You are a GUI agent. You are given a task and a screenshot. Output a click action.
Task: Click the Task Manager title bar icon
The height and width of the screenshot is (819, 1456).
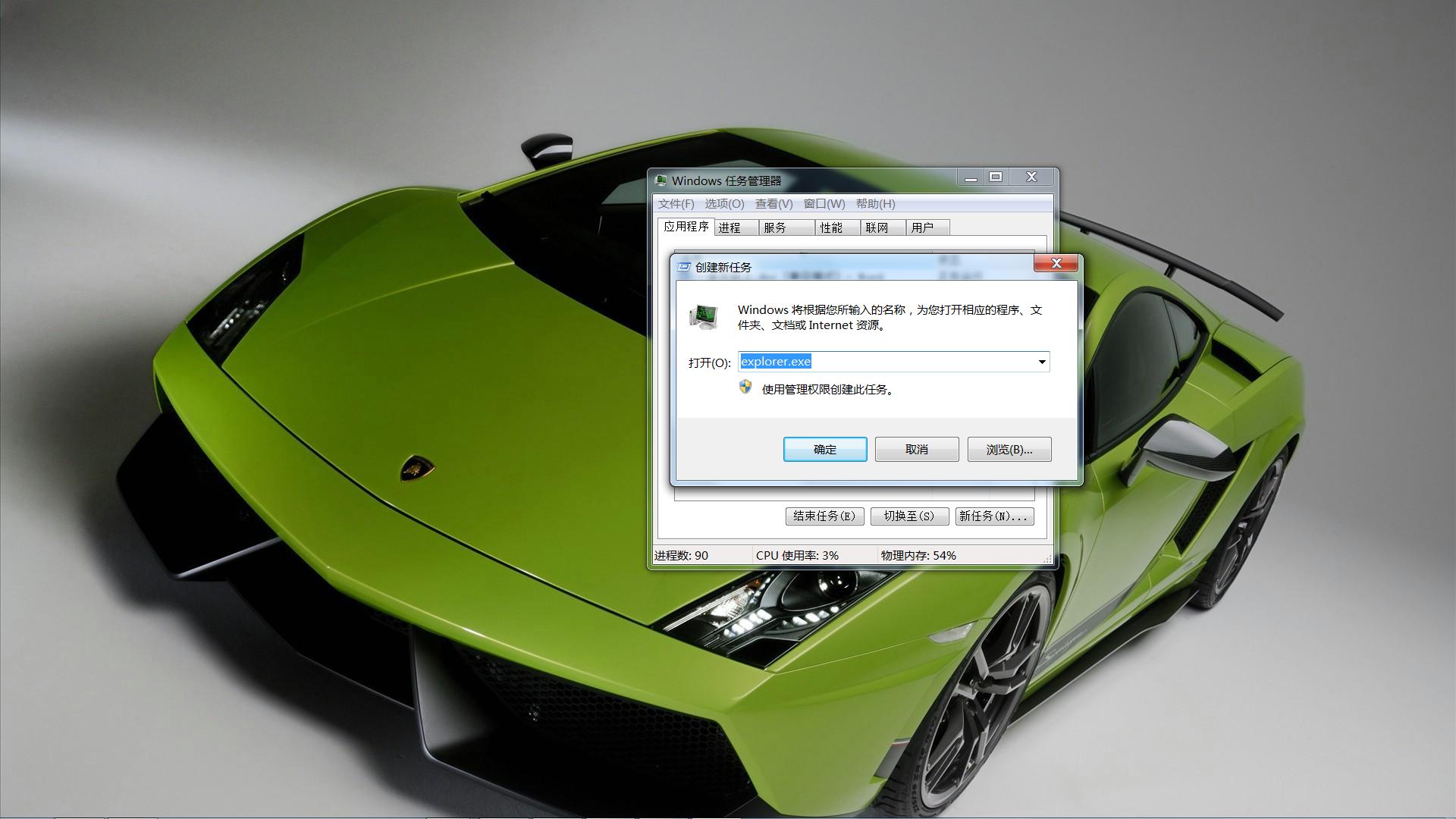point(661,180)
